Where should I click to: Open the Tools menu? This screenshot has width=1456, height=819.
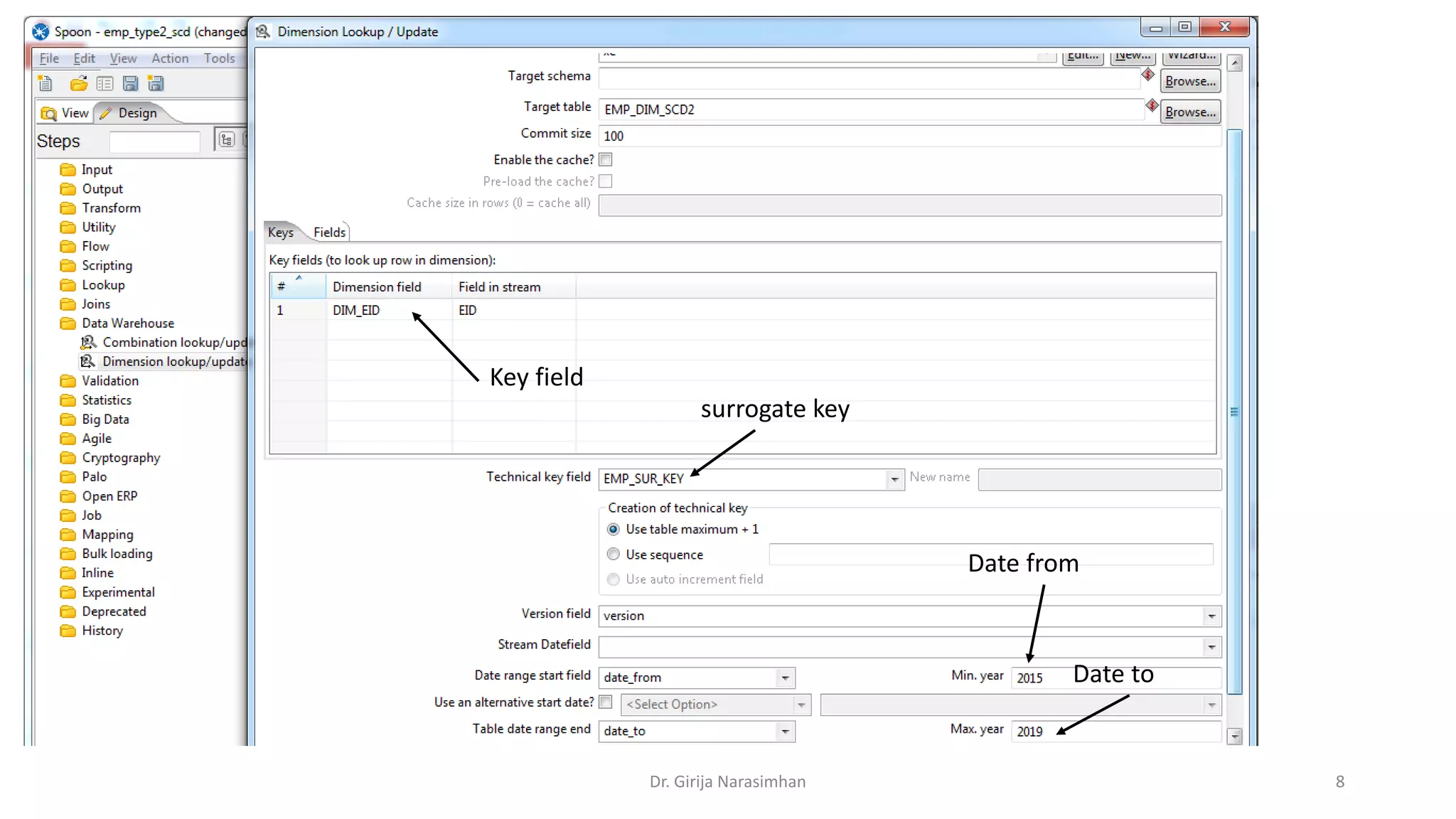click(219, 58)
